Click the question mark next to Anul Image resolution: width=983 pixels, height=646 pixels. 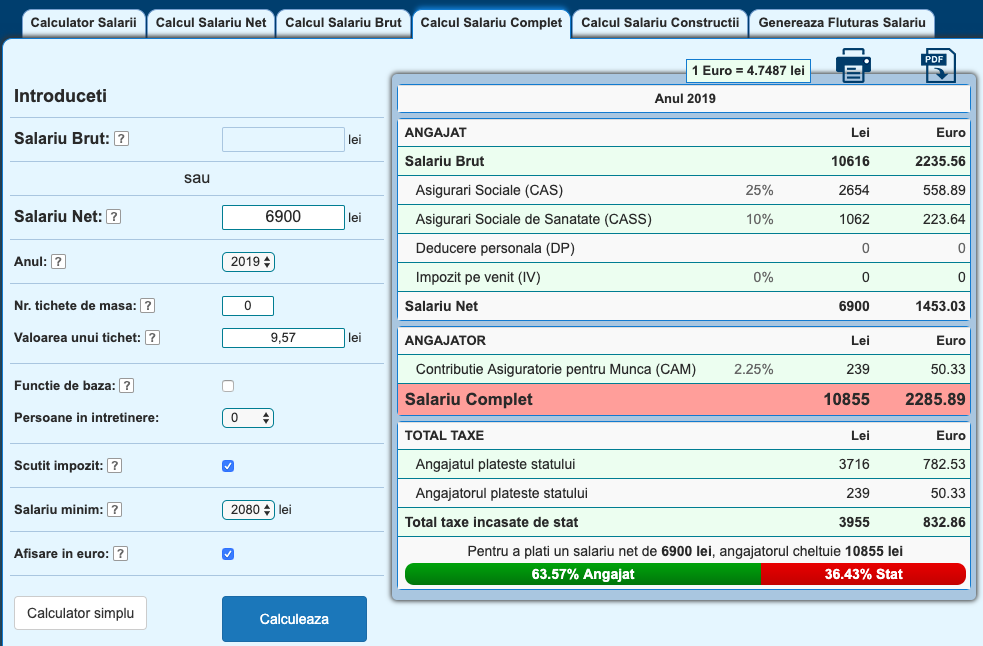[59, 262]
